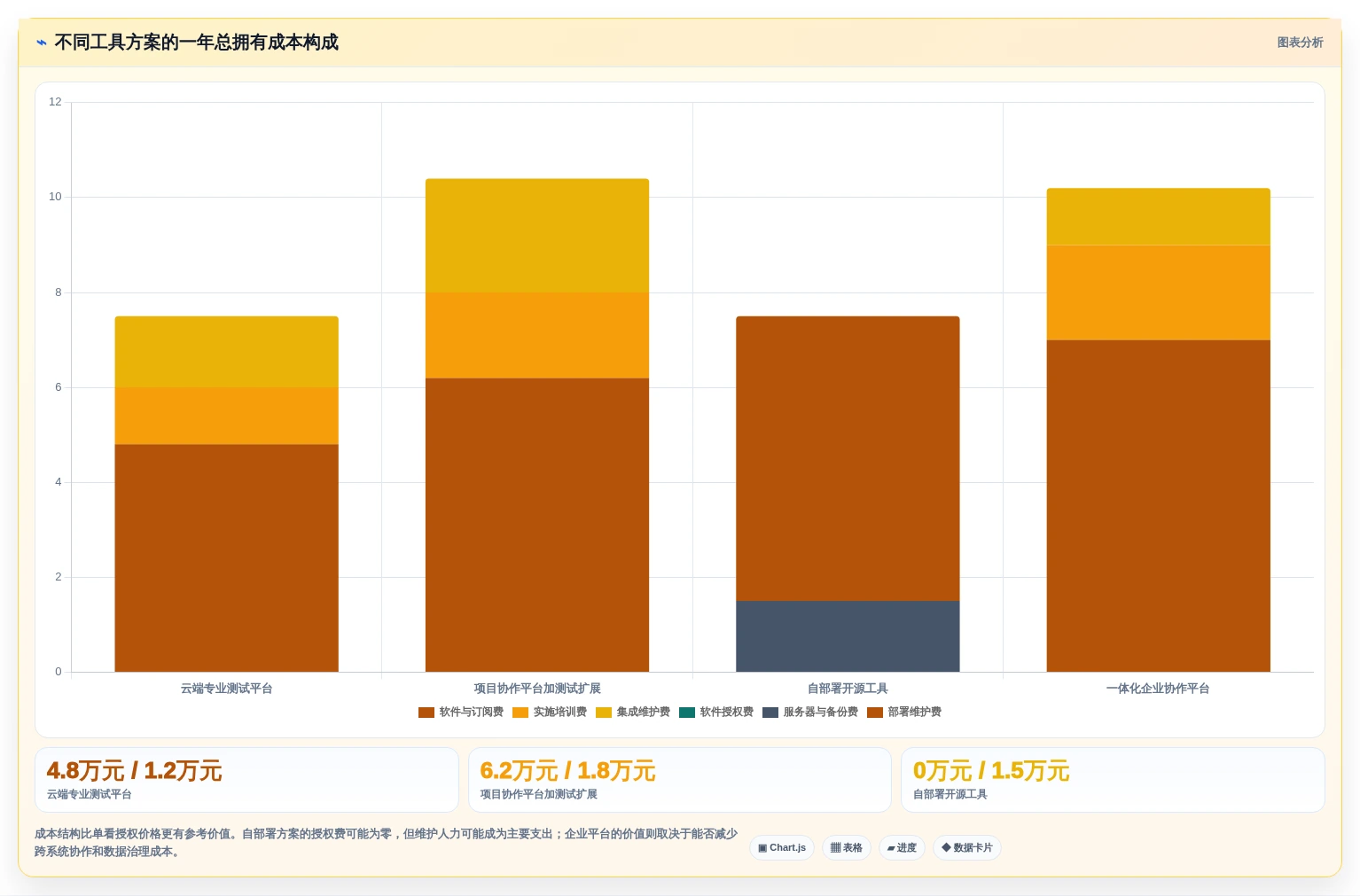
Task: Click the lightning icon beside the title
Action: [x=41, y=43]
